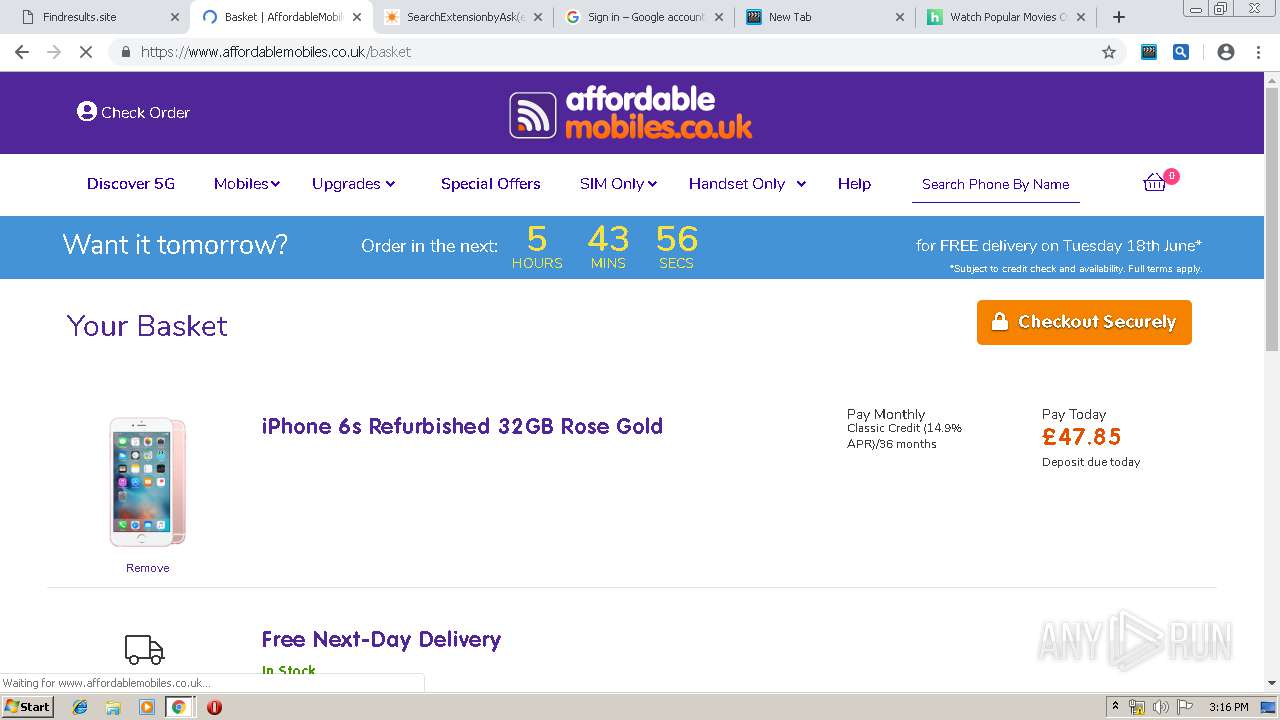
Task: Expand the Upgrades dropdown menu
Action: tap(354, 184)
